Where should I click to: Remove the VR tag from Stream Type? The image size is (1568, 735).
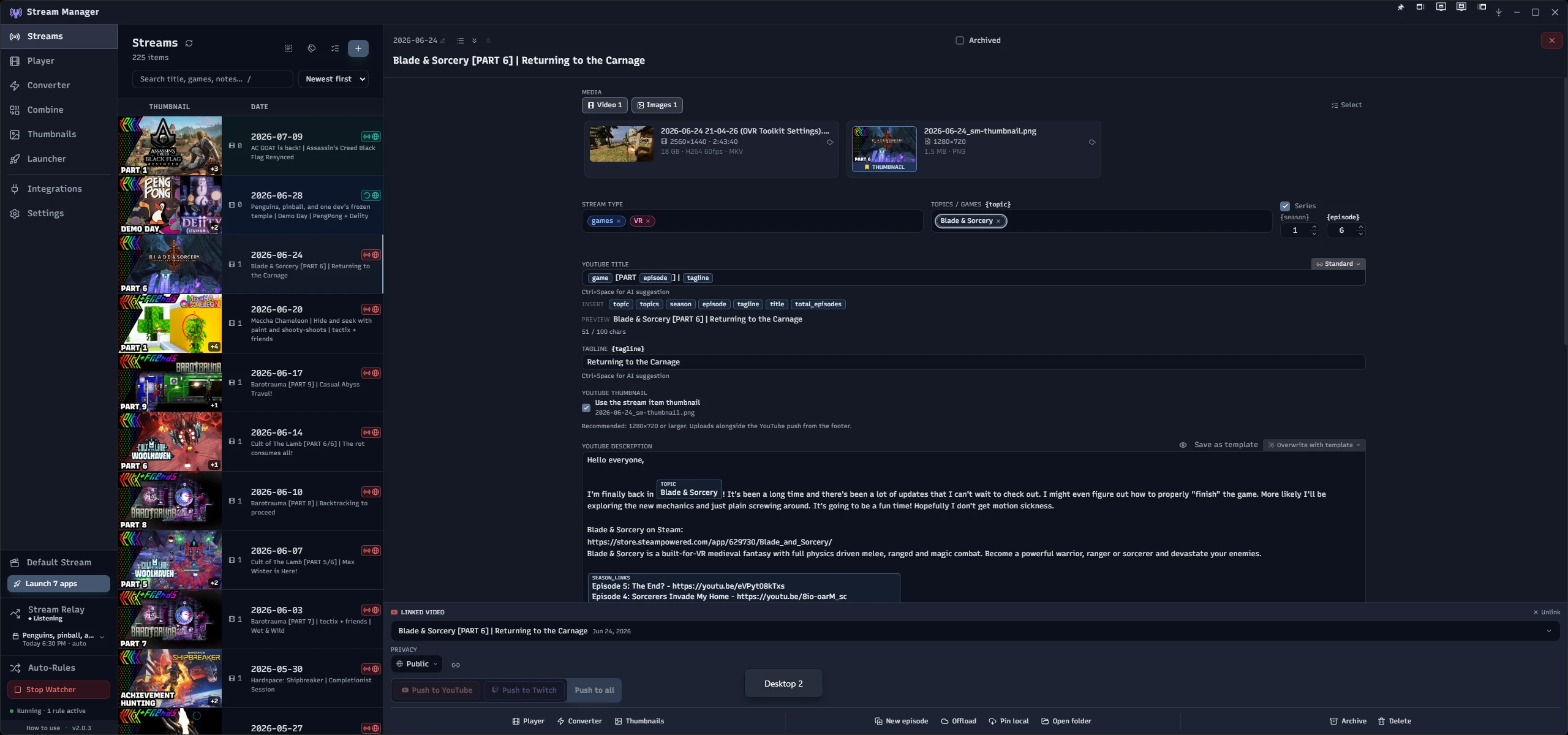pos(648,221)
